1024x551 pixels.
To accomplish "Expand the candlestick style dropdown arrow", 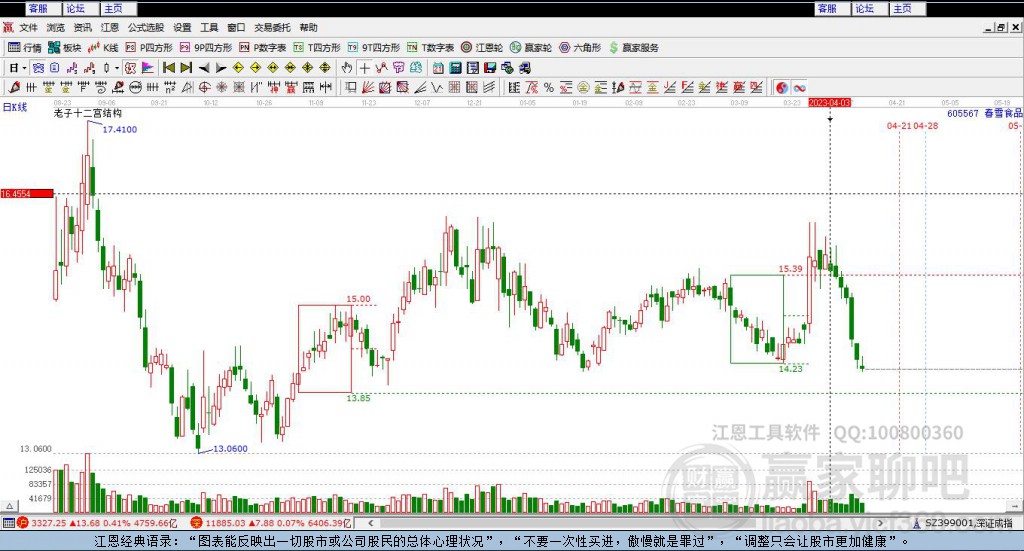I will 116,68.
